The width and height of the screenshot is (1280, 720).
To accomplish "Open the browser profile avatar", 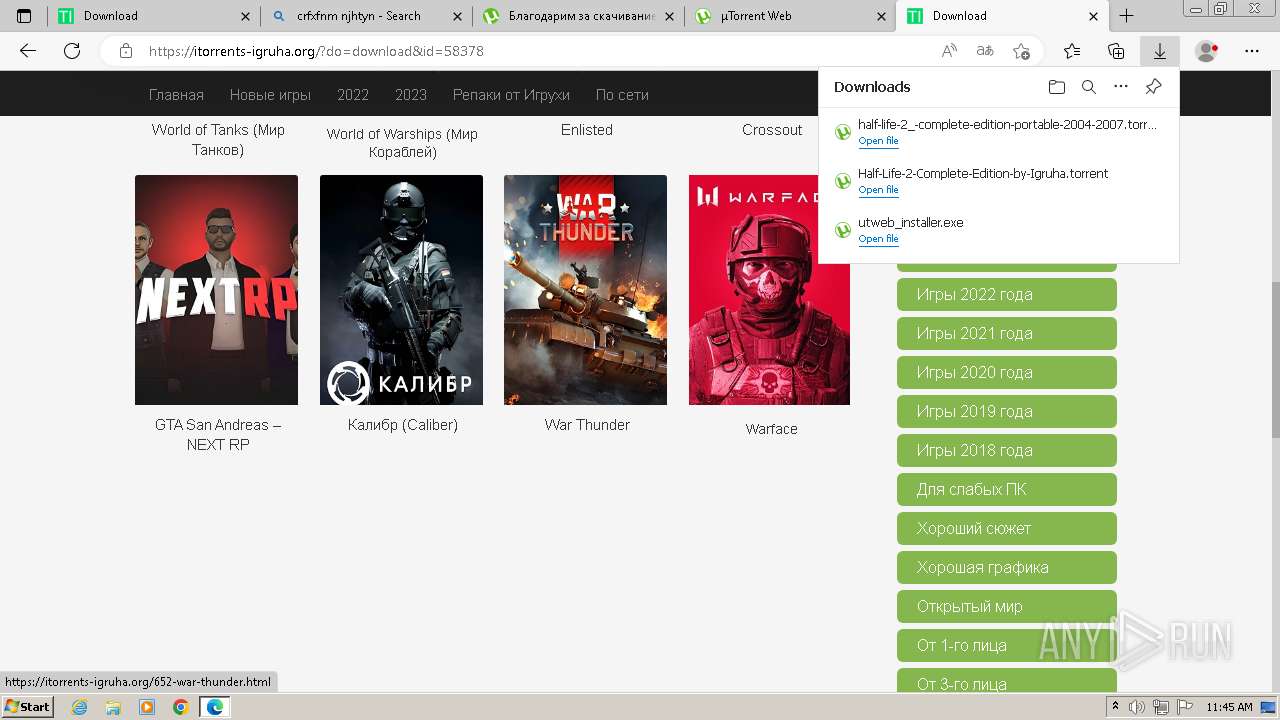I will (x=1207, y=51).
